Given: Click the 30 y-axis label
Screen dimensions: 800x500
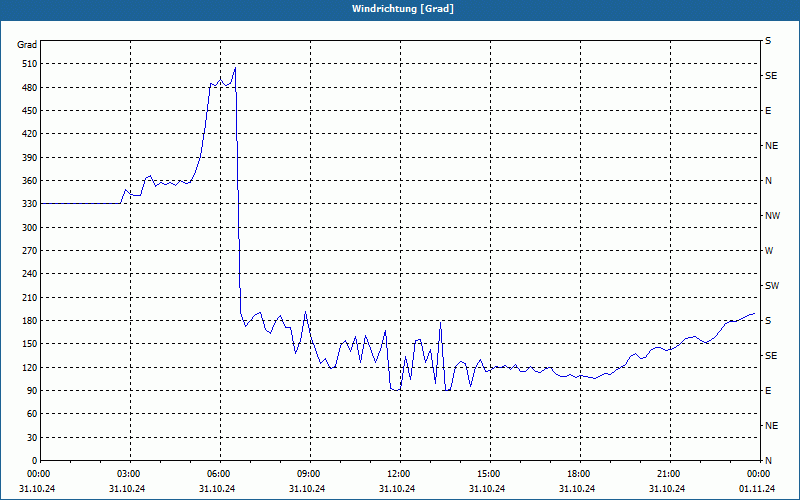Looking at the screenshot, I should [32, 437].
